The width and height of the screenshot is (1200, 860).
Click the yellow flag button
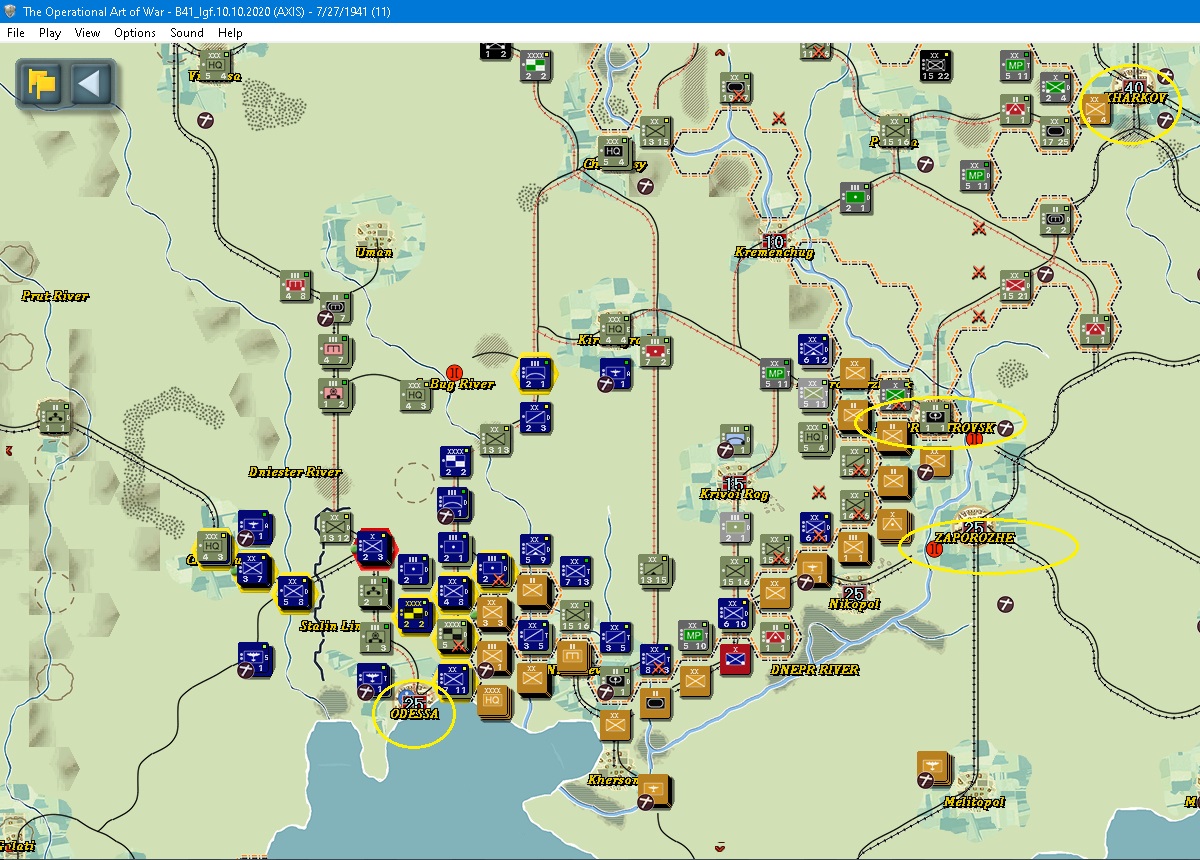tap(42, 83)
